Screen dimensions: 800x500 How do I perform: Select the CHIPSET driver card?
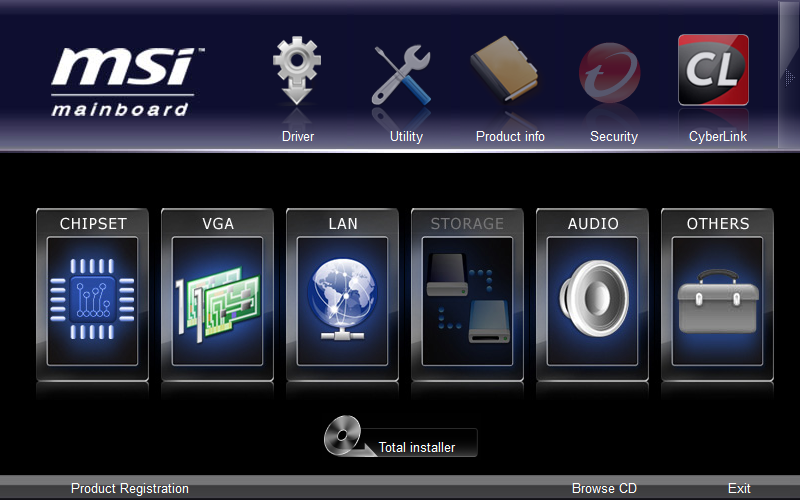(92, 294)
